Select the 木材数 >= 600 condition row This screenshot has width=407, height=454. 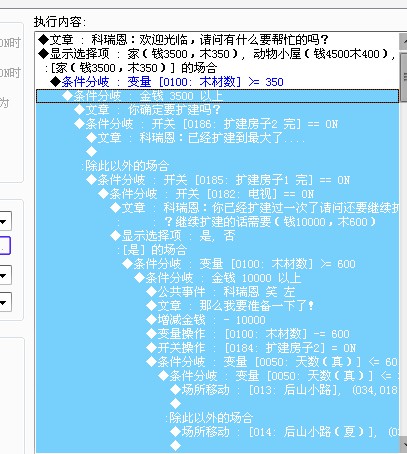[x=217, y=264]
